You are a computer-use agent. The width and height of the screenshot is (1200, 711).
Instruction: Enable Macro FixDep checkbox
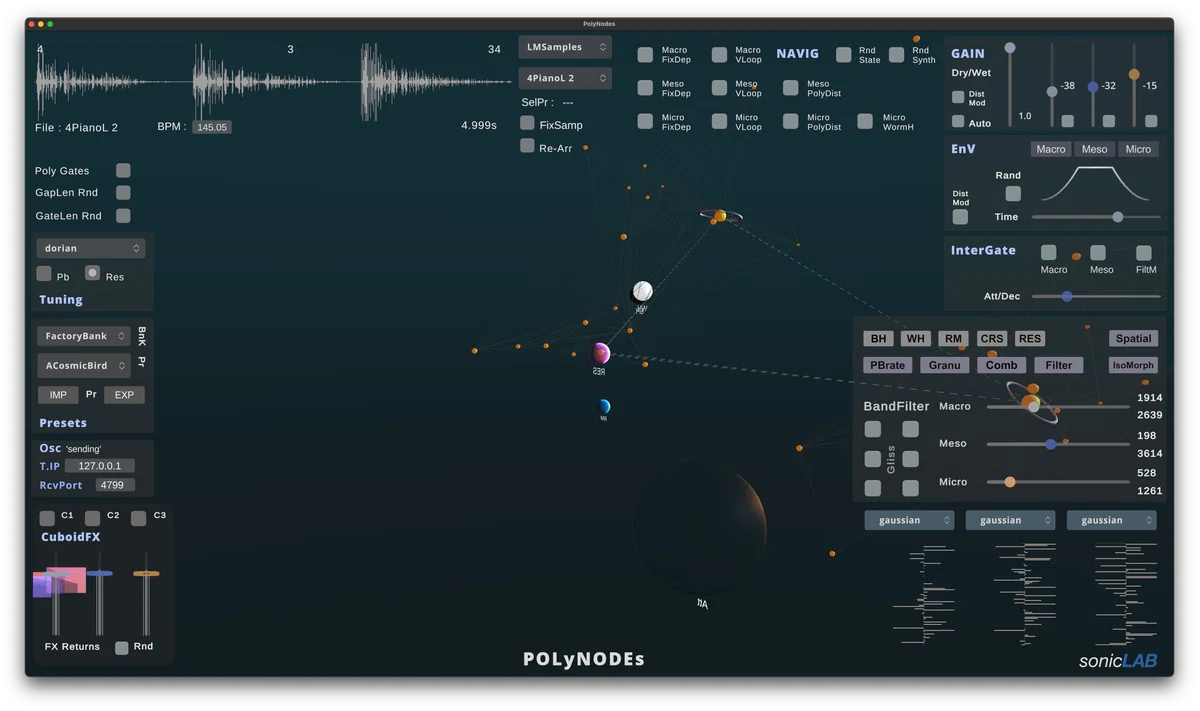[x=645, y=55]
